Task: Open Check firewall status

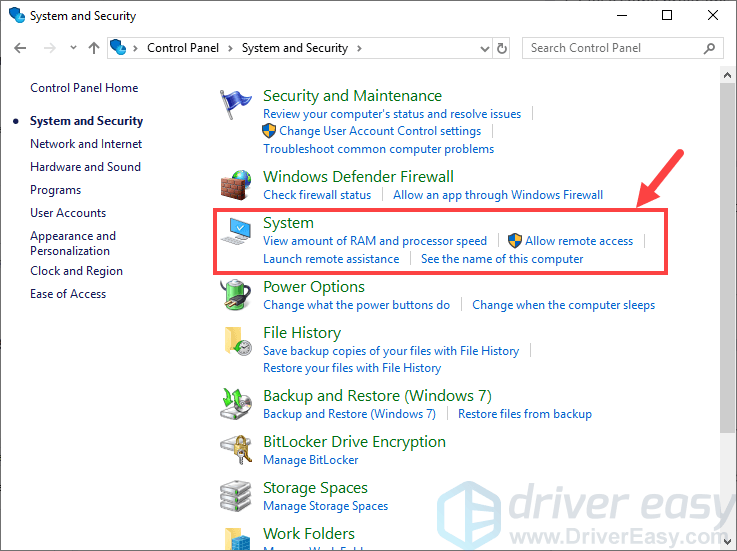Action: [317, 195]
